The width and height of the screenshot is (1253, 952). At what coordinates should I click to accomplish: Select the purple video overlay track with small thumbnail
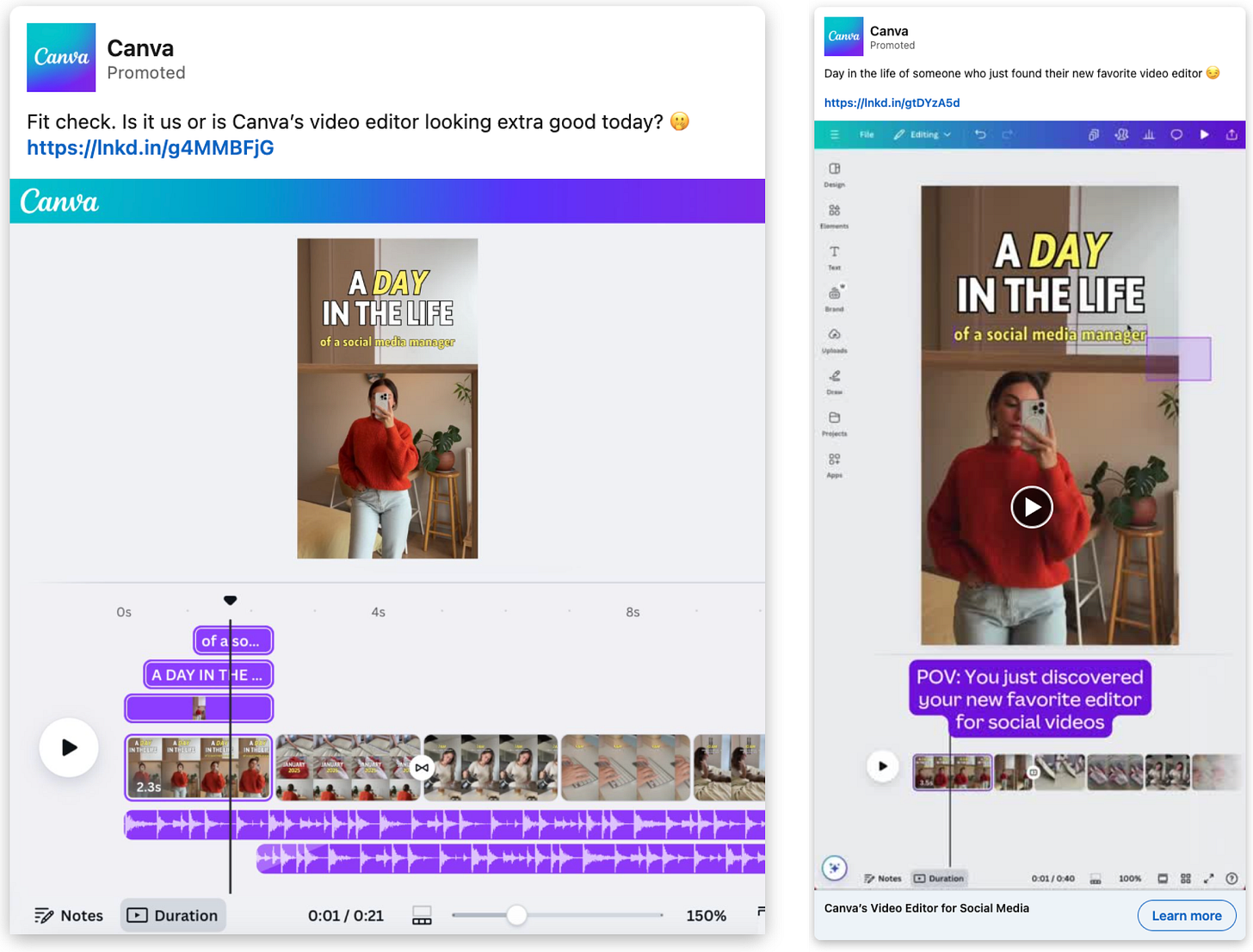(x=199, y=708)
